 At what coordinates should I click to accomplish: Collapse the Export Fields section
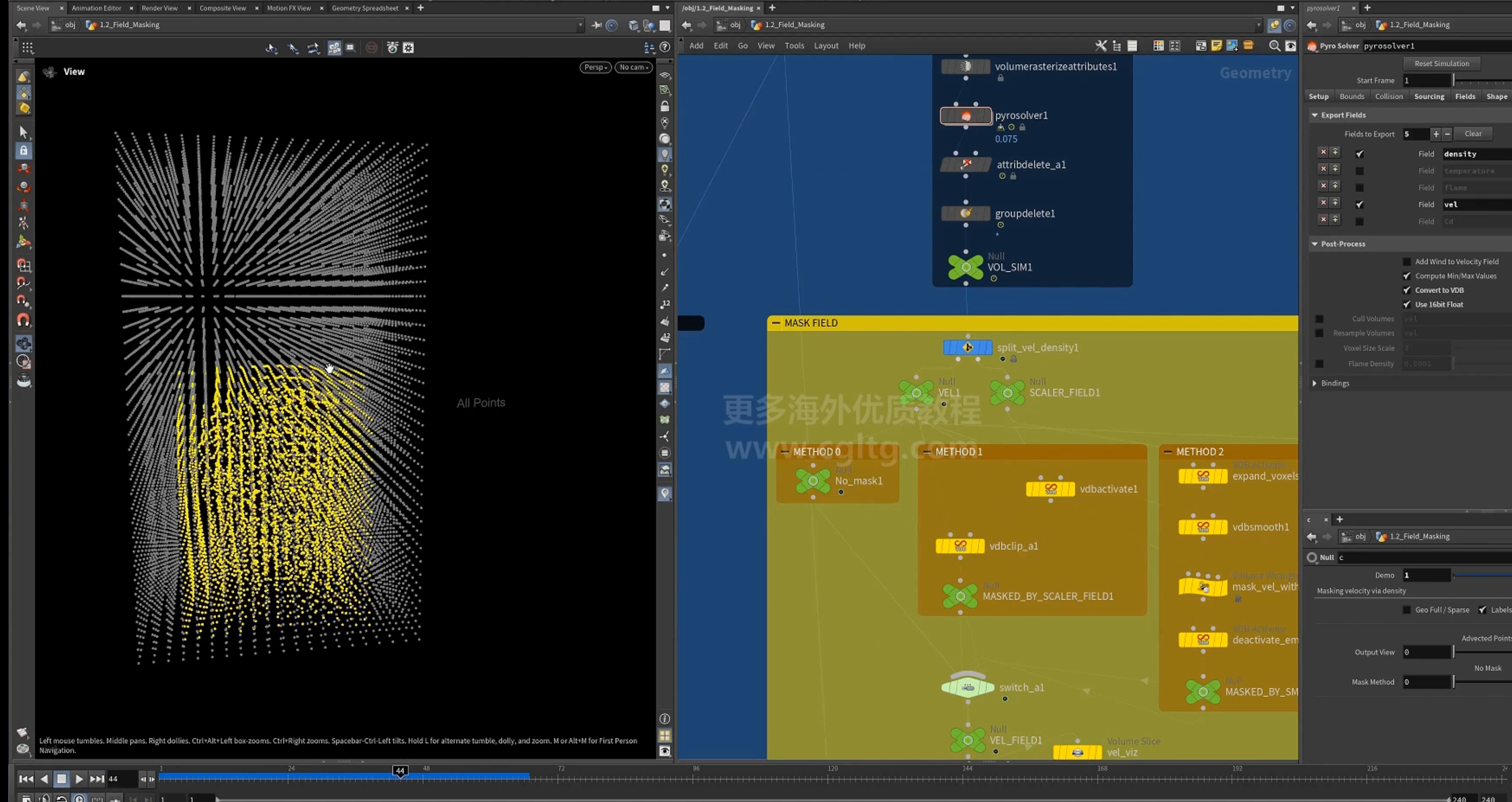pyautogui.click(x=1315, y=115)
